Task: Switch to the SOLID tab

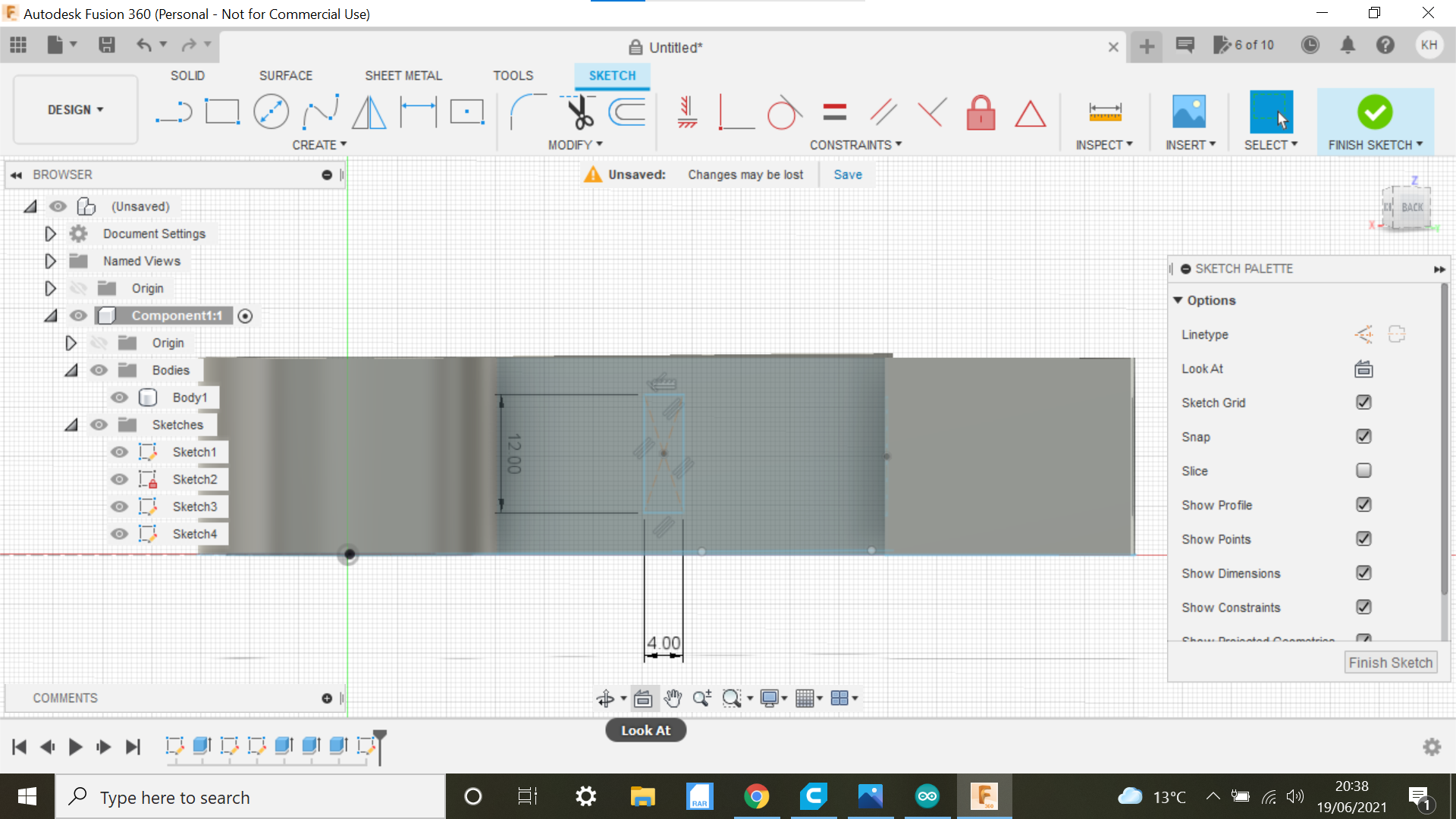Action: coord(187,76)
